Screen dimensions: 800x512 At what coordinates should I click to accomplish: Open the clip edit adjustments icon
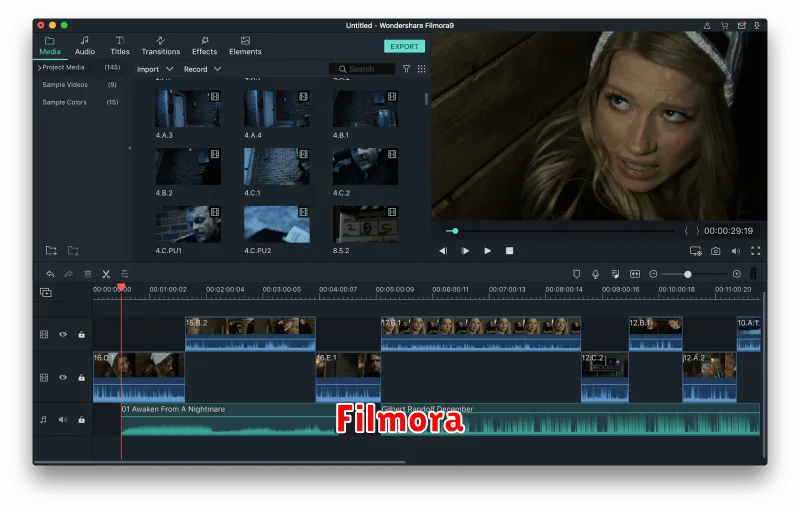[124, 274]
